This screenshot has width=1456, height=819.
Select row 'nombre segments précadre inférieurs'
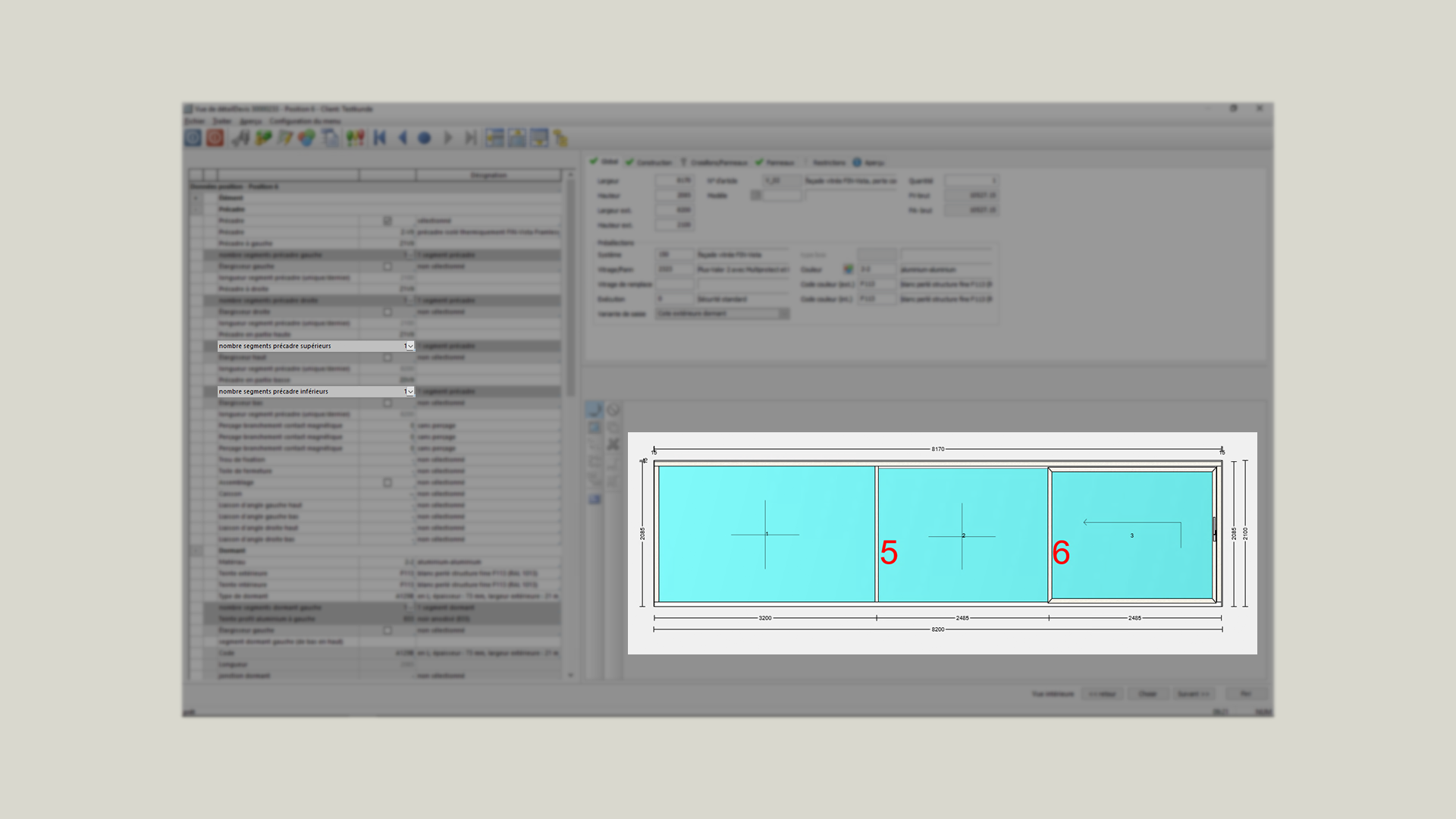(x=315, y=392)
